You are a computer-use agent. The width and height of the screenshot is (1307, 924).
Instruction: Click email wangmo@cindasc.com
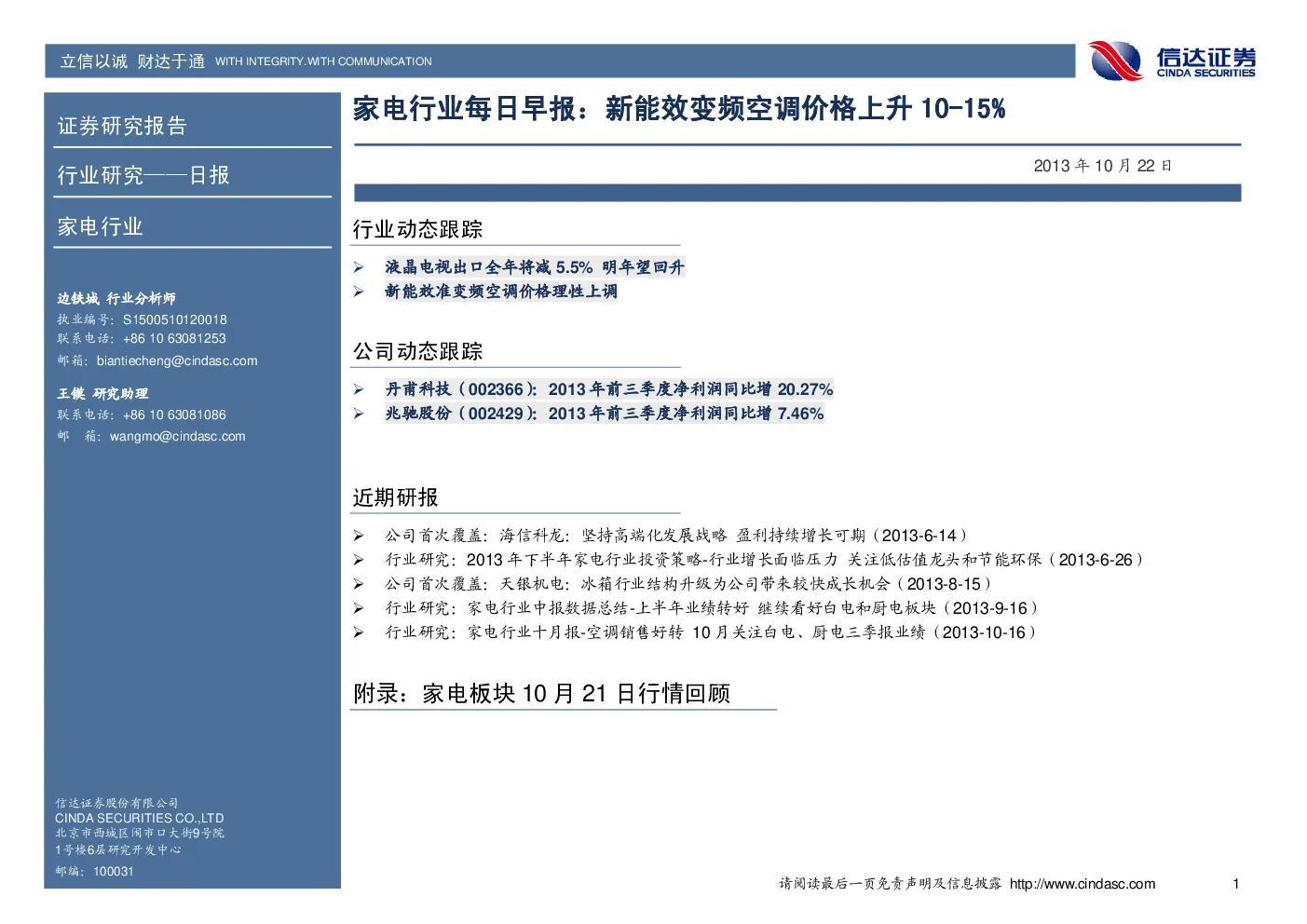pyautogui.click(x=178, y=436)
